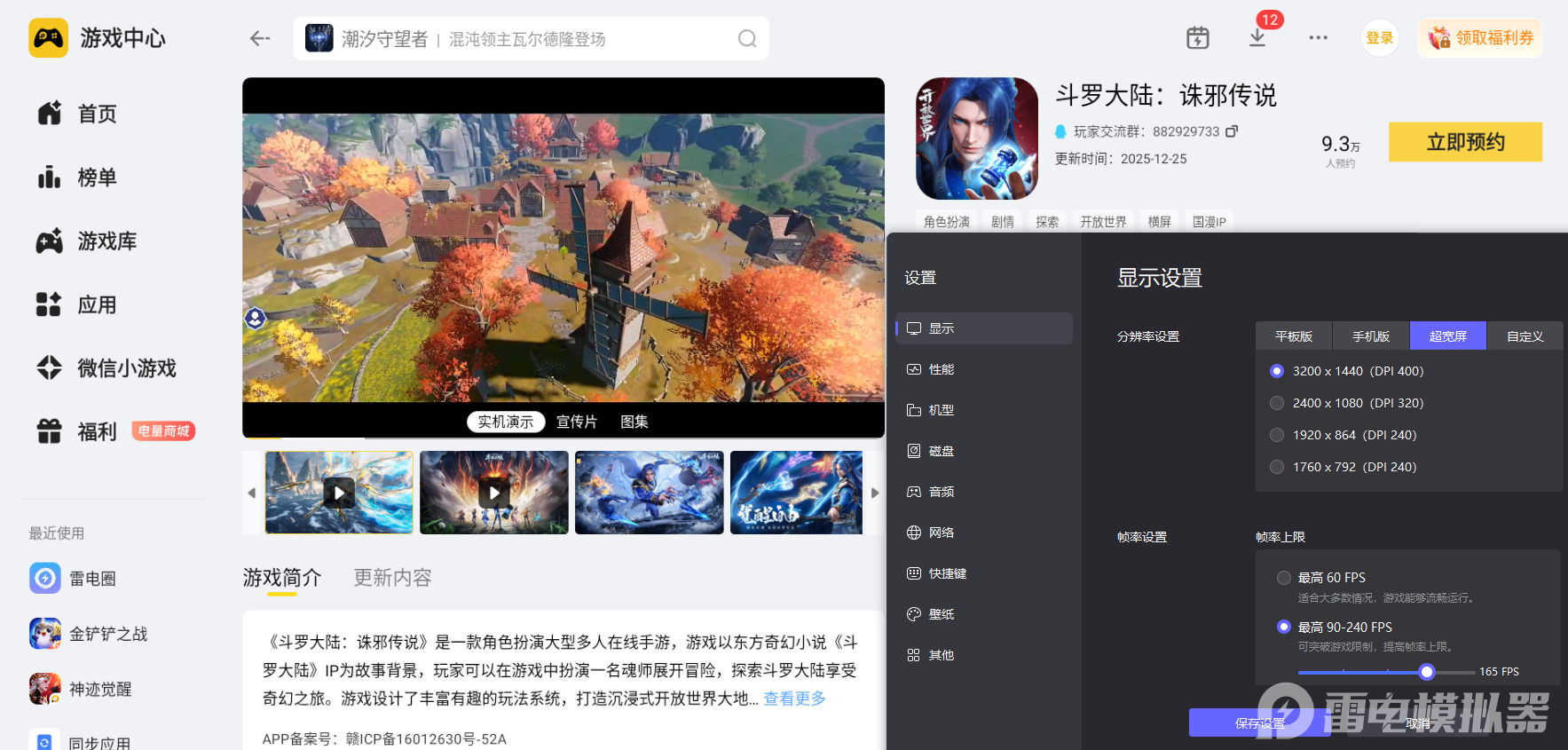This screenshot has width=1568, height=750.
Task: Click the user avatar badge on video
Action: [256, 317]
